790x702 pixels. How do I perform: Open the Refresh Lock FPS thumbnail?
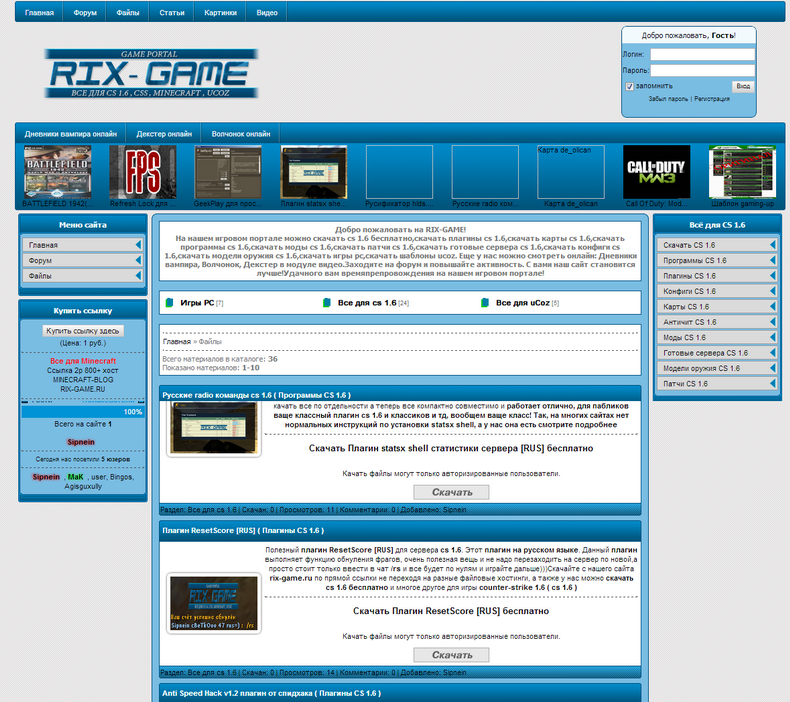click(x=143, y=172)
